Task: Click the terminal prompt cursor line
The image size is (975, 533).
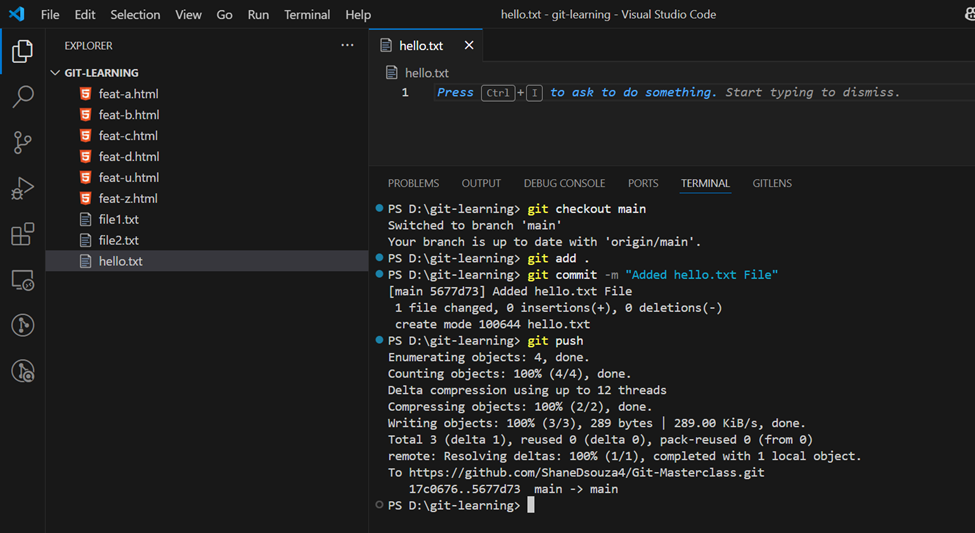Action: point(461,506)
